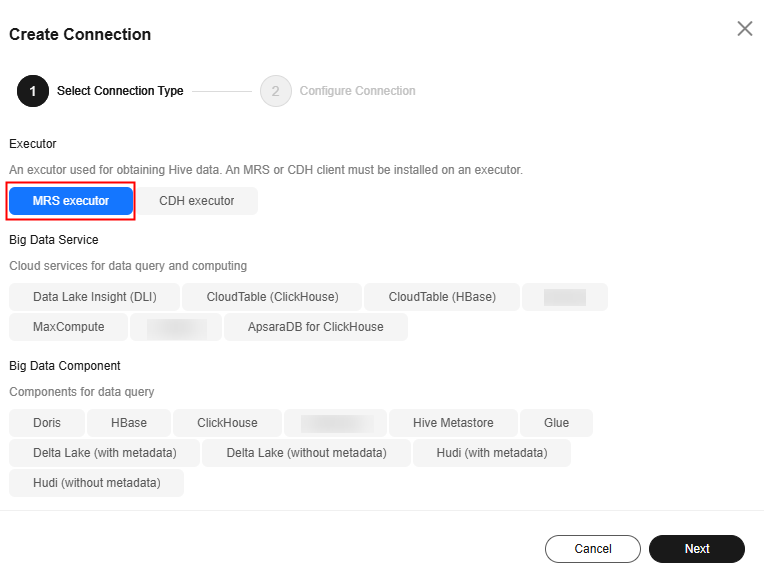The height and width of the screenshot is (568, 764).
Task: Choose Delta Lake (without metadata)
Action: pyautogui.click(x=306, y=453)
